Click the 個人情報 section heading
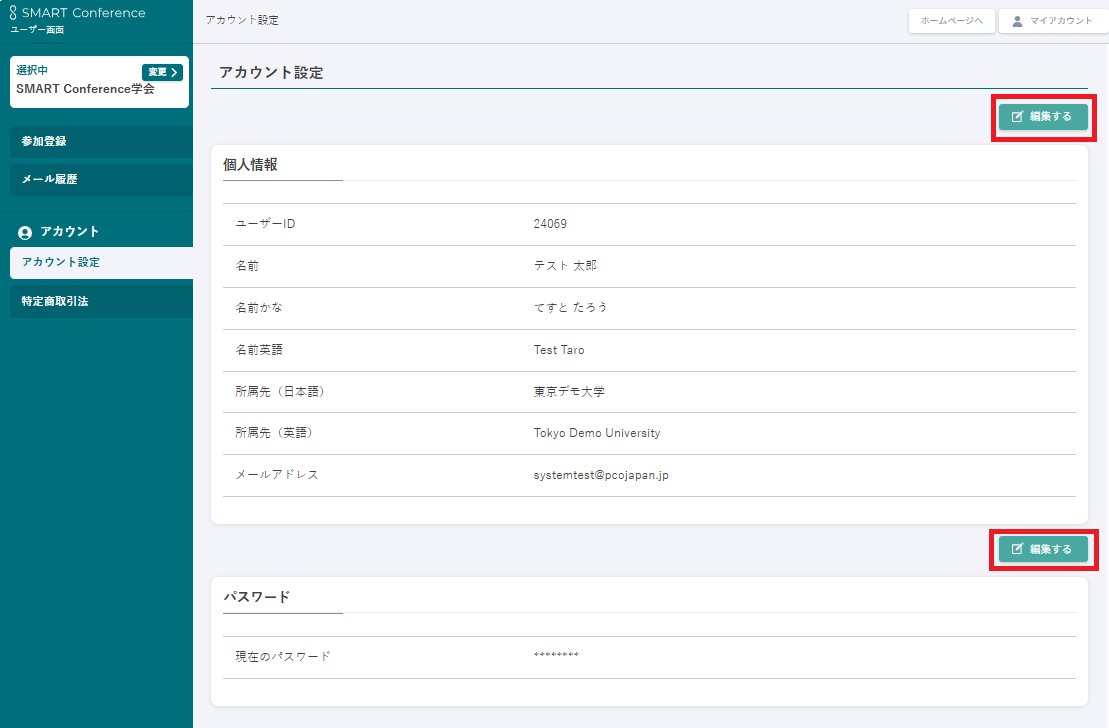This screenshot has height=728, width=1109. (250, 165)
